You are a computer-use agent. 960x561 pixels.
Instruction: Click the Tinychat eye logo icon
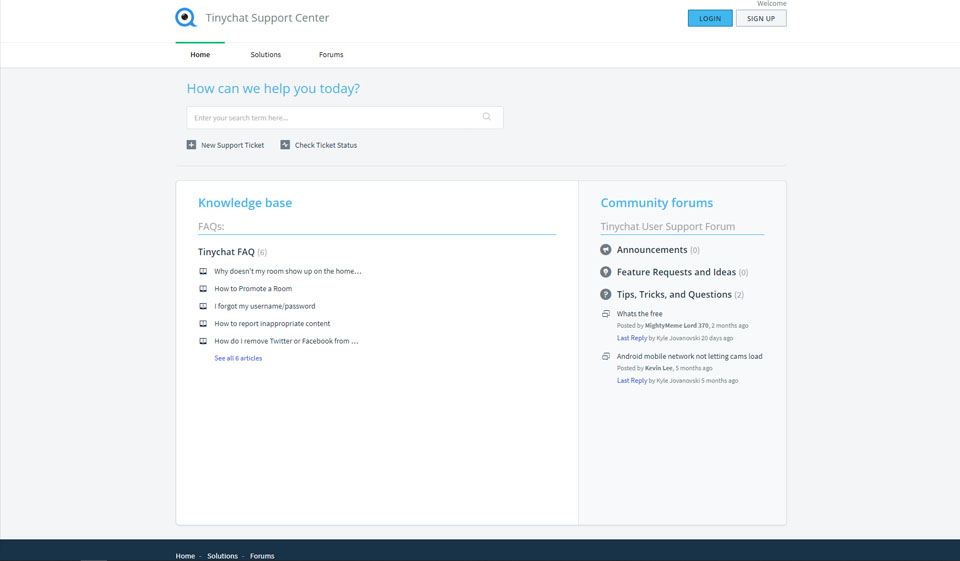pos(186,18)
